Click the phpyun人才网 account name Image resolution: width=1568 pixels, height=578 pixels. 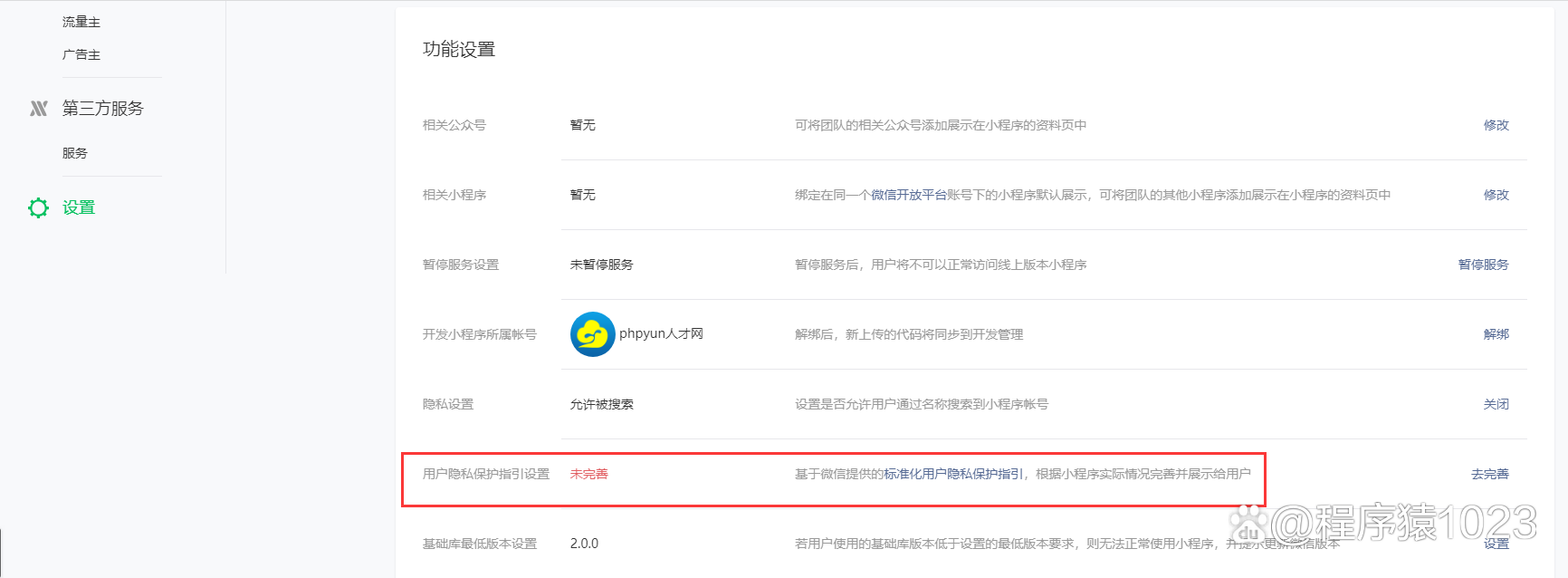(661, 333)
